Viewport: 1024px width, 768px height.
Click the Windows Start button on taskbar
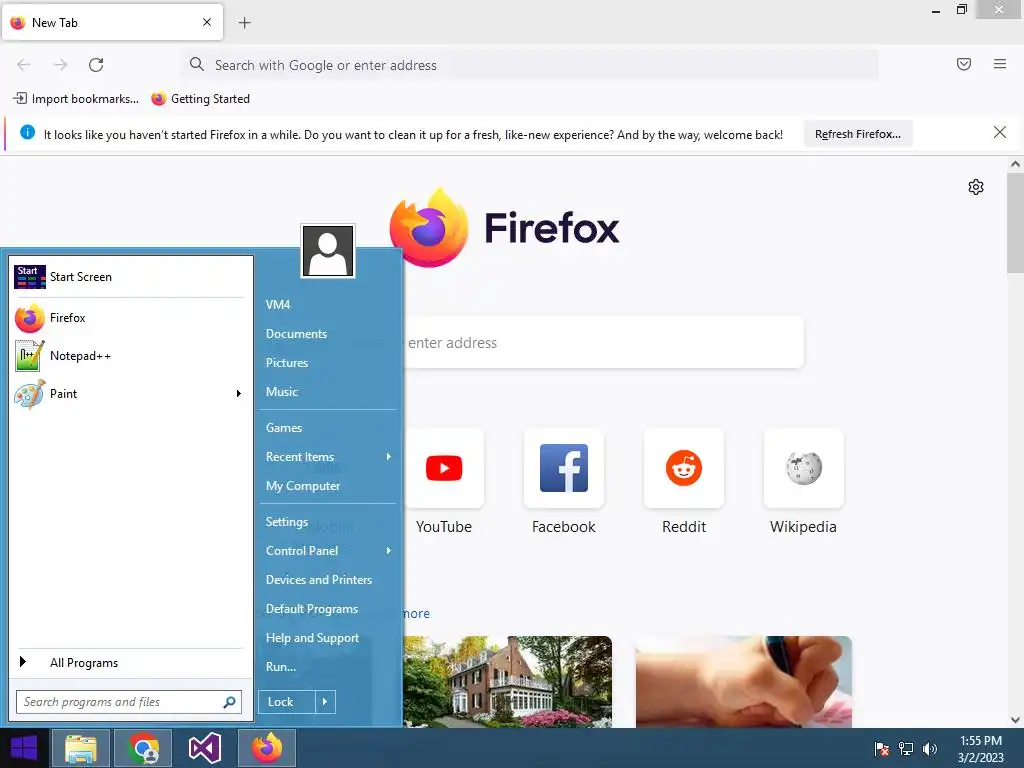pos(24,748)
